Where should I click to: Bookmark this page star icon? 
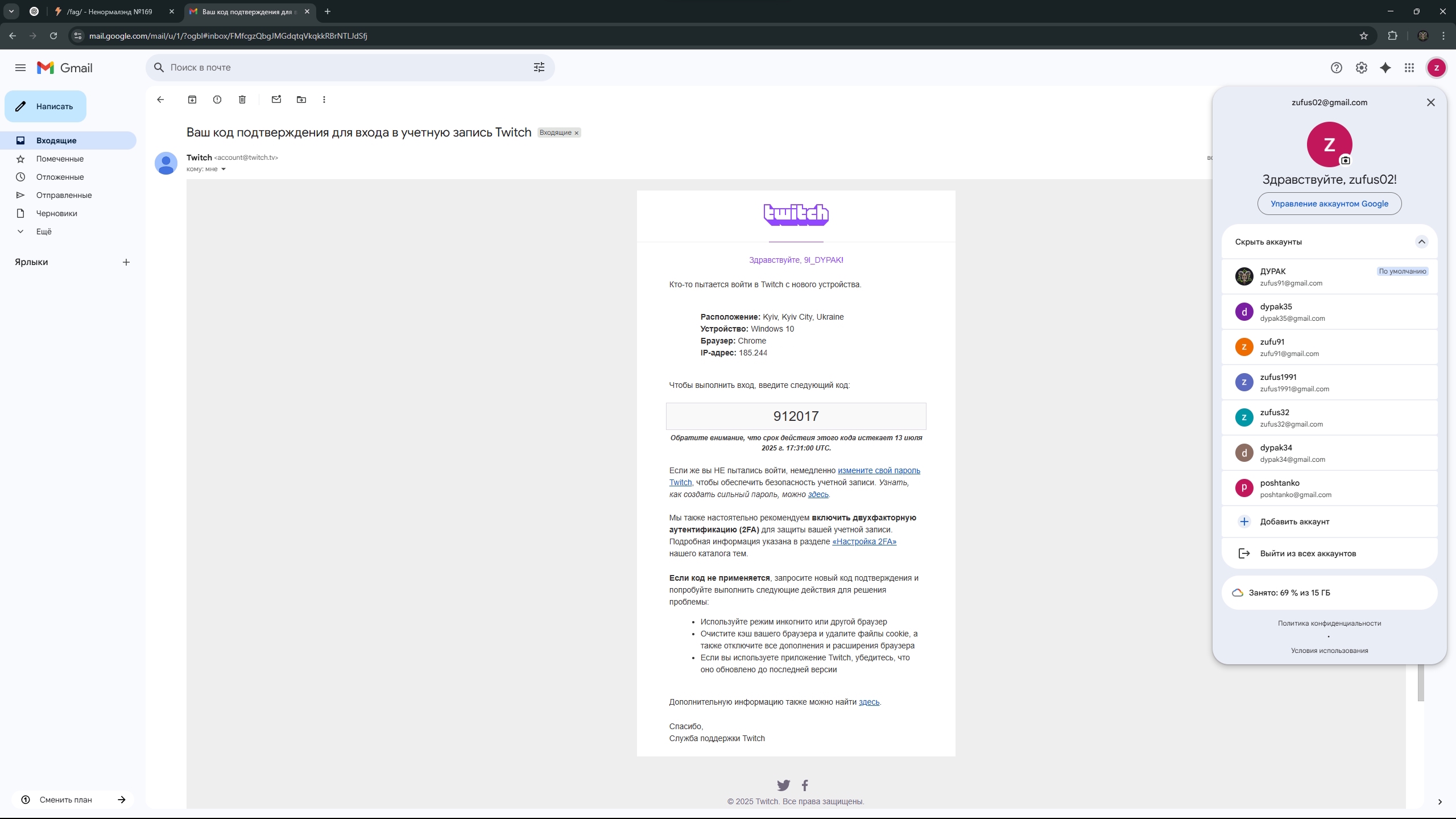click(x=1364, y=36)
